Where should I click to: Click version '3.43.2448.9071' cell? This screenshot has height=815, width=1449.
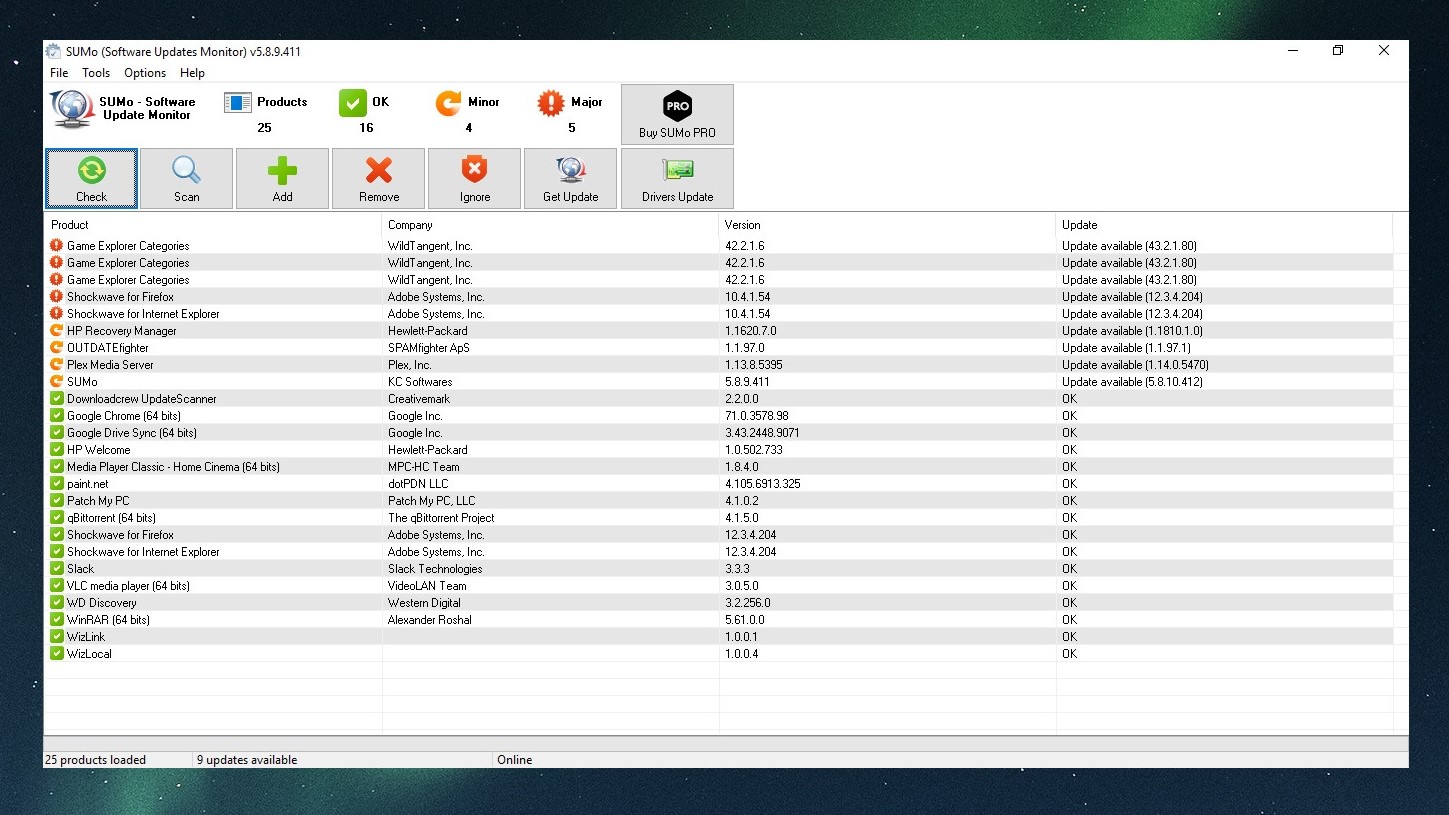coord(762,433)
